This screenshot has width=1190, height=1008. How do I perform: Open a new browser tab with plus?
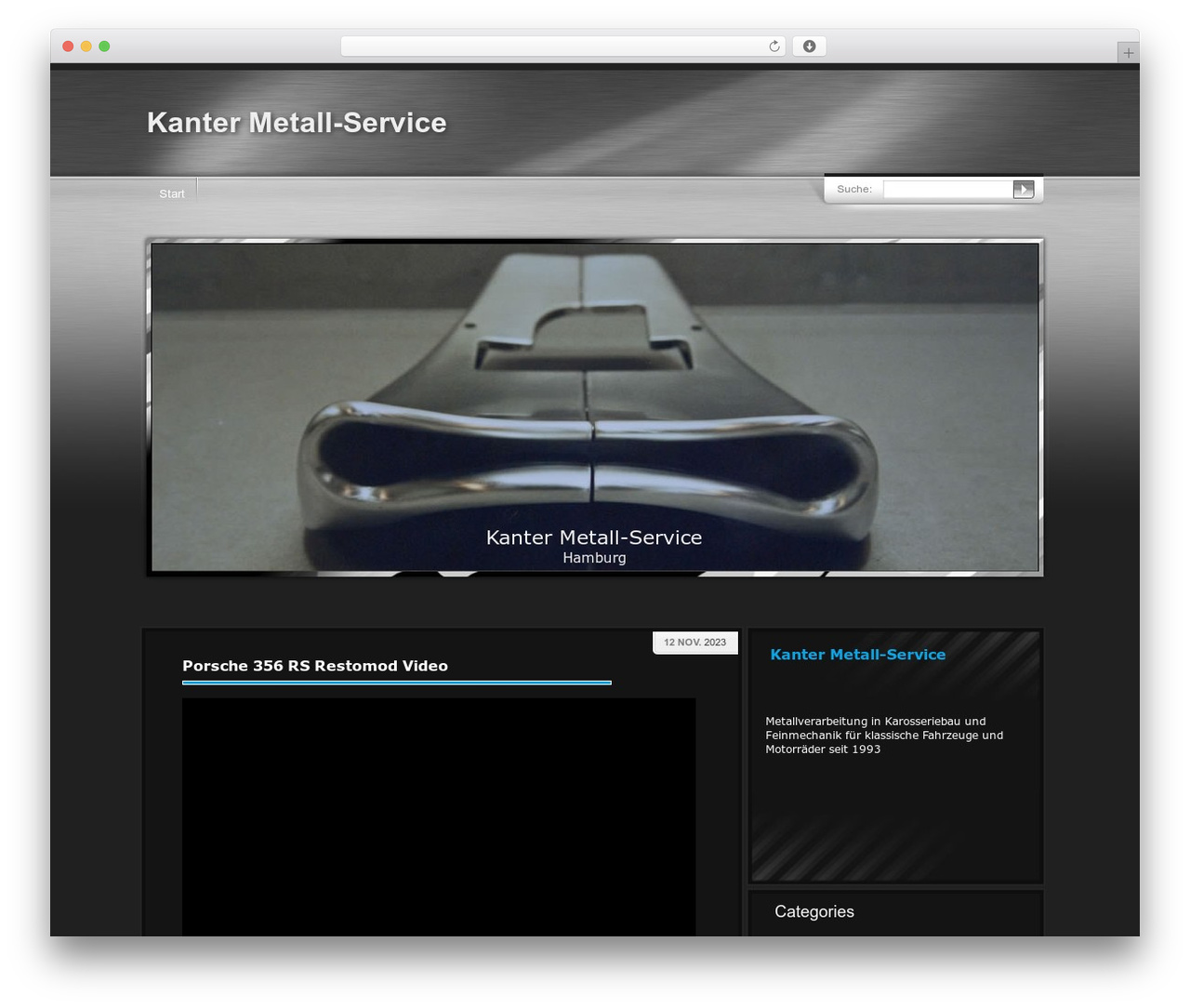pos(1128,53)
